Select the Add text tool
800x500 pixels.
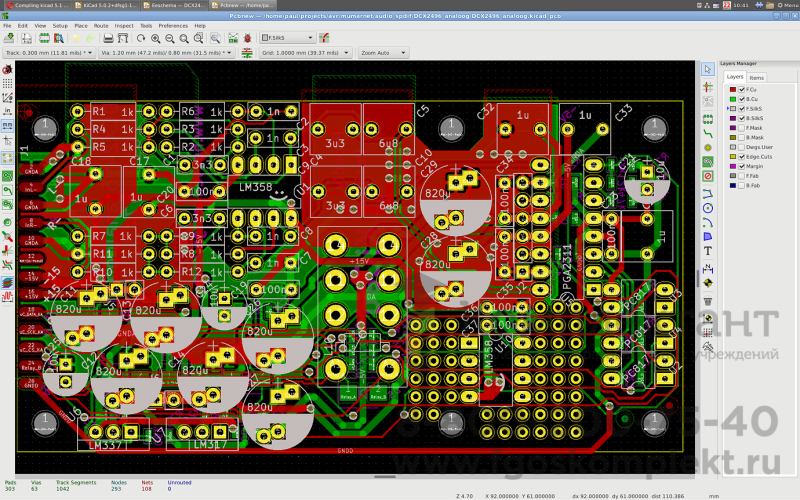708,251
